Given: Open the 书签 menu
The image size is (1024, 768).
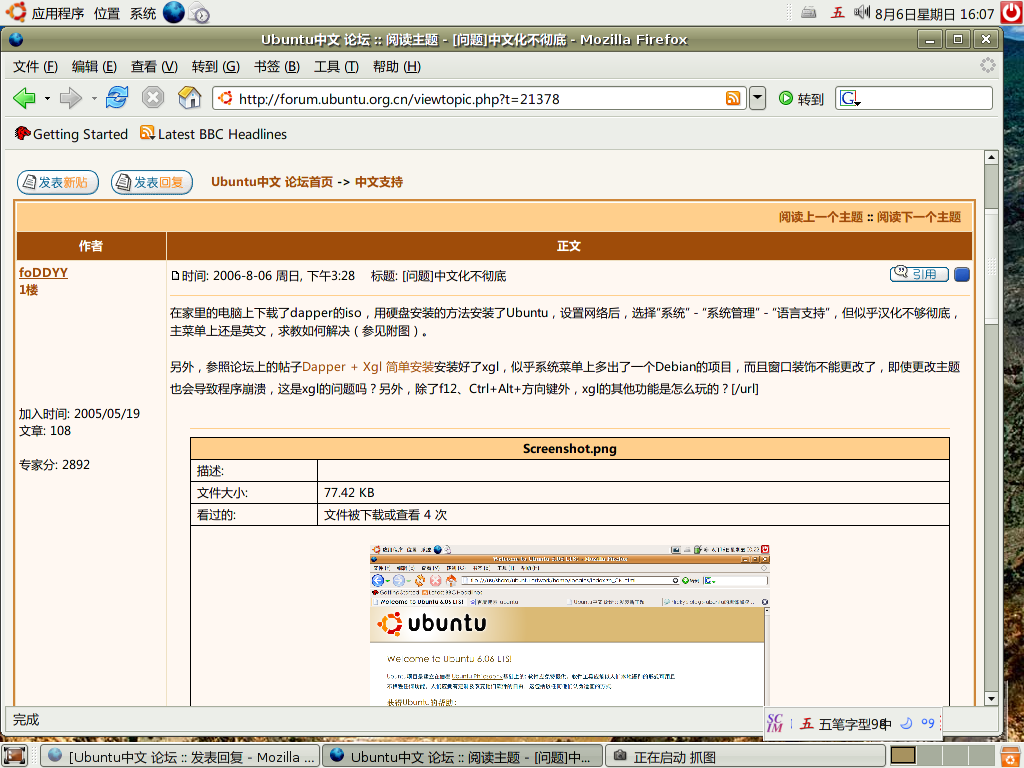Looking at the screenshot, I should [x=276, y=67].
